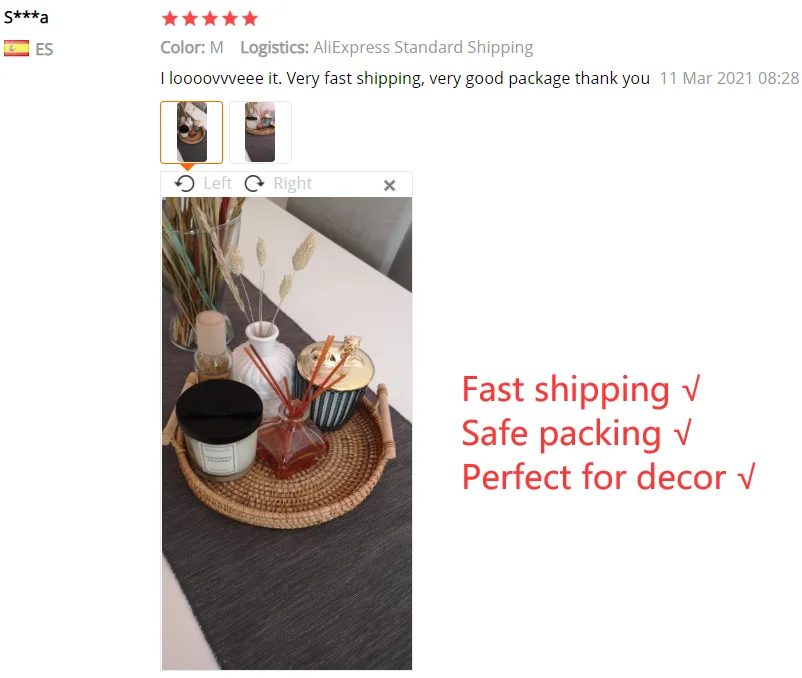Click the enlarged wicker tray photo

pos(287,434)
